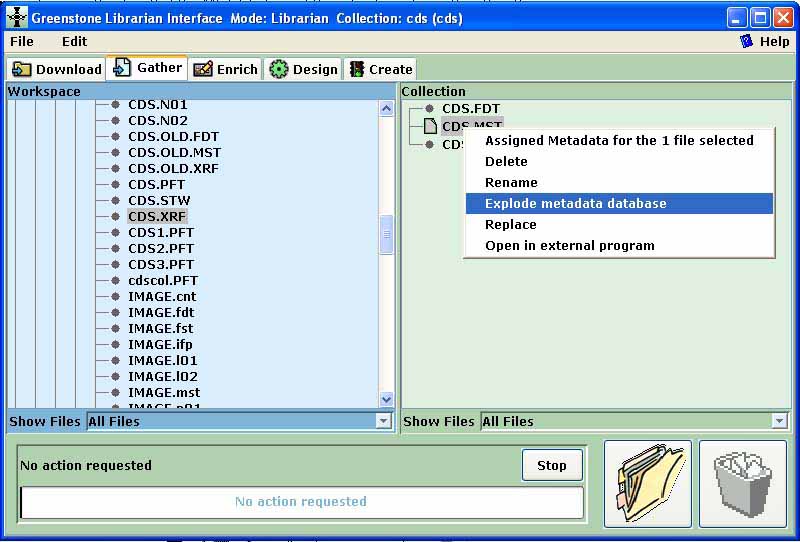
Task: Go to the Create tab
Action: pos(380,69)
